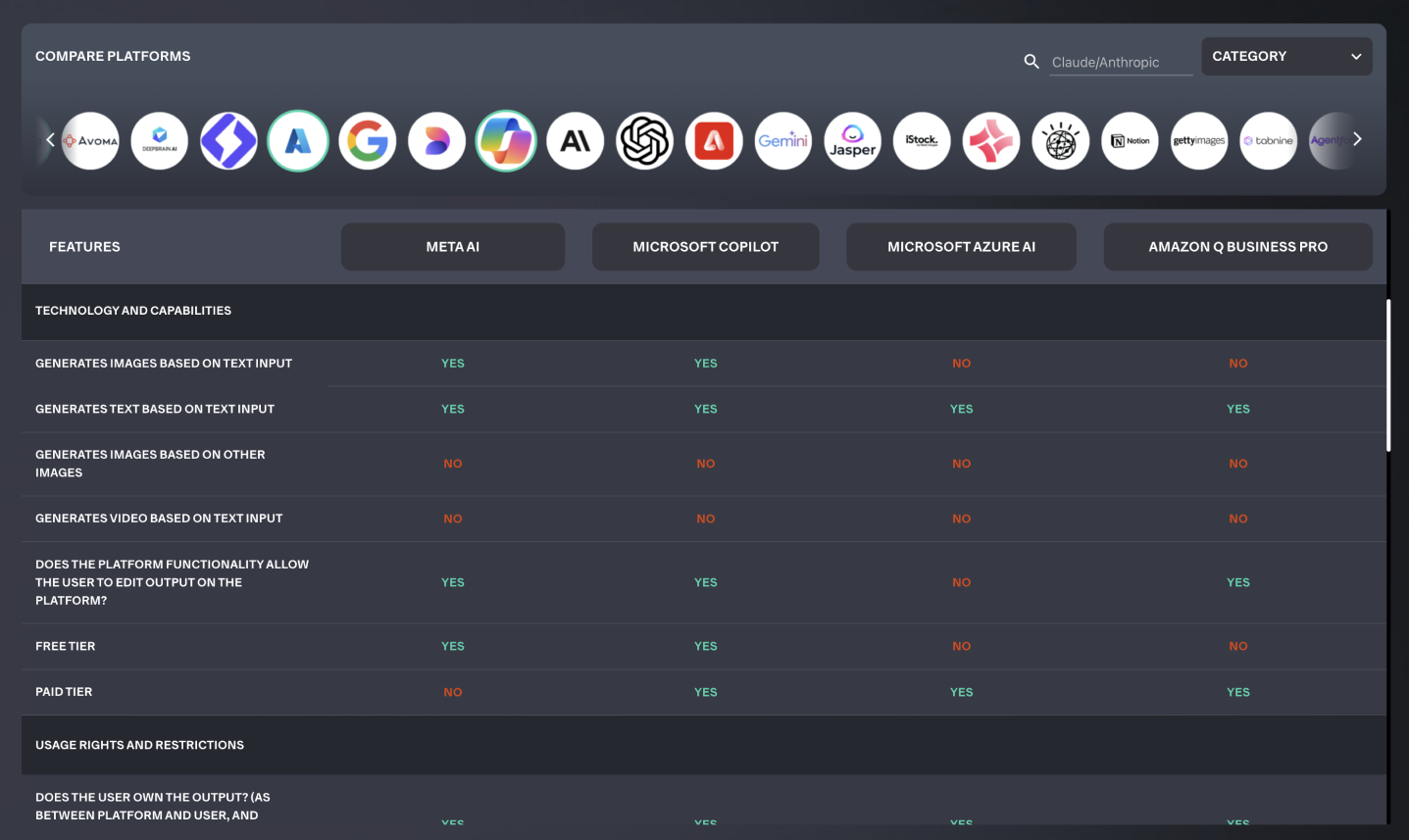Screen dimensions: 1409x840
Task: Click Azure AI's NO for images from text
Action: (x=962, y=364)
